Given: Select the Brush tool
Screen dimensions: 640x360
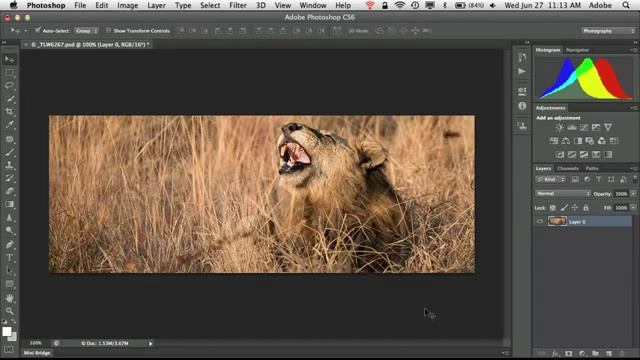Looking at the screenshot, I should (x=9, y=152).
